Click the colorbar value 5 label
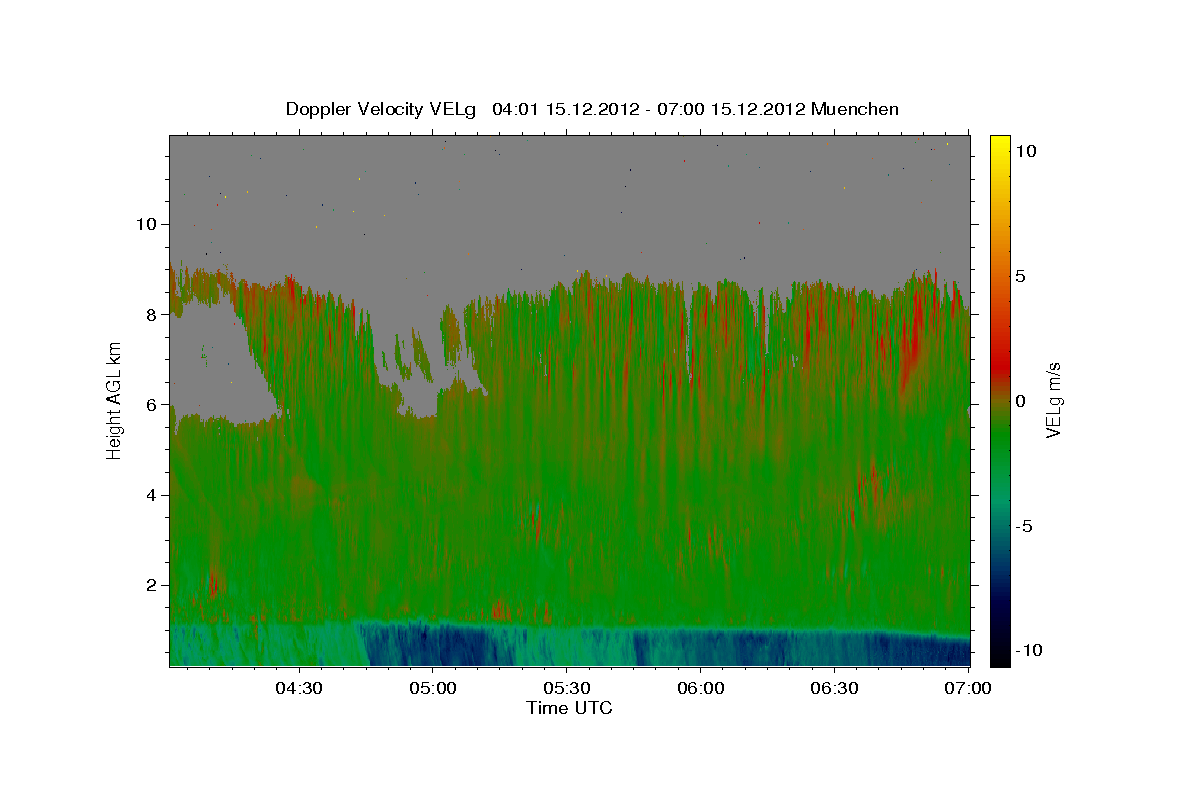Screen dimensions: 1200x800 click(x=1020, y=276)
